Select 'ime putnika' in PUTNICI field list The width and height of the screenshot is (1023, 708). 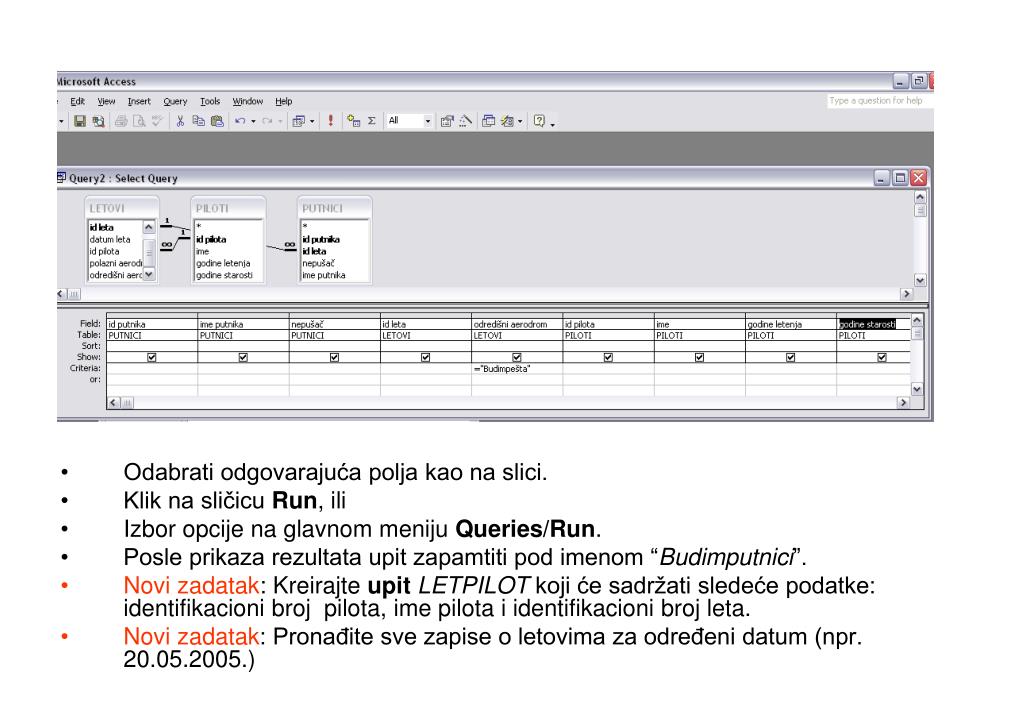324,275
